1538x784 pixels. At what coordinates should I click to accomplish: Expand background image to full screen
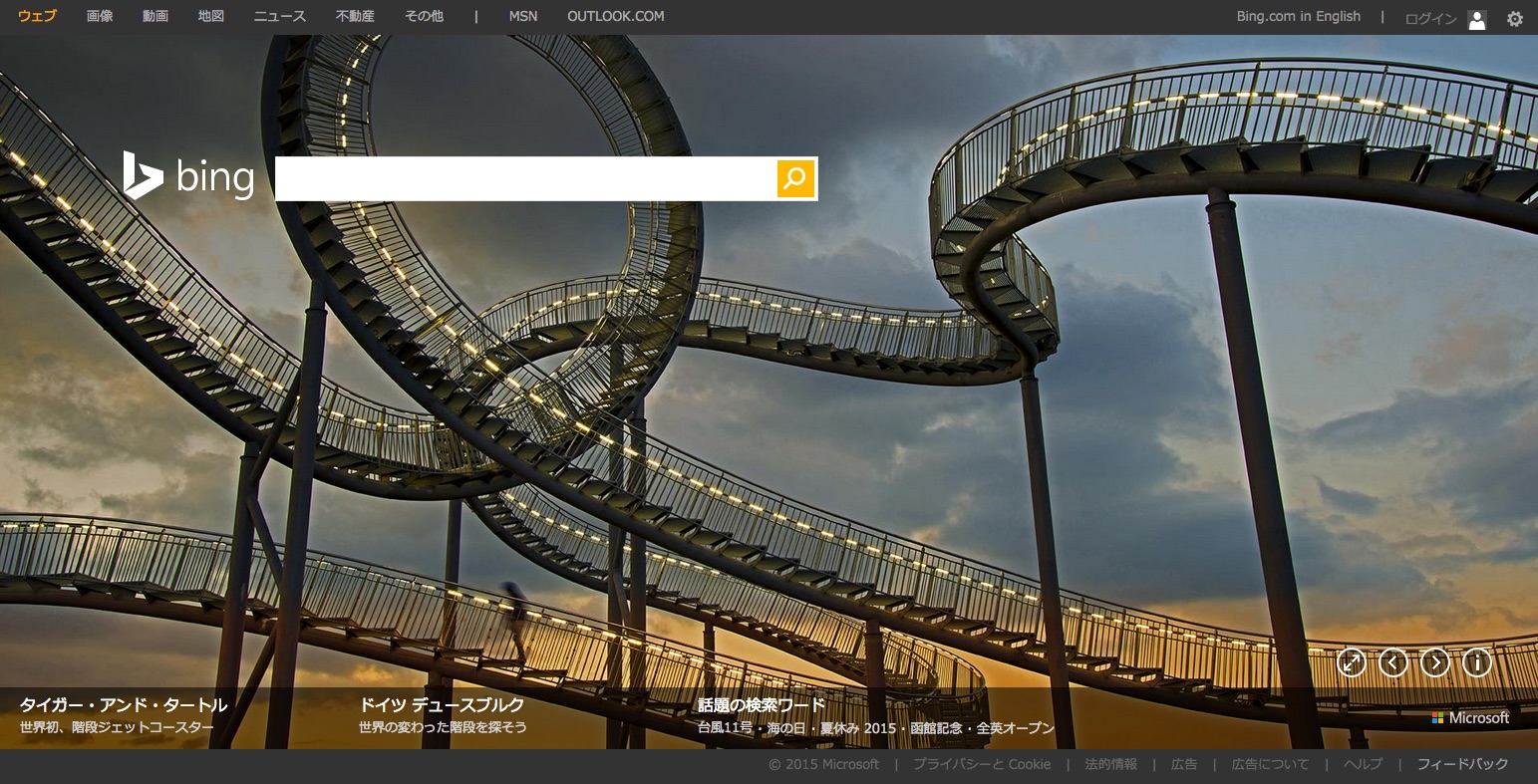1351,662
